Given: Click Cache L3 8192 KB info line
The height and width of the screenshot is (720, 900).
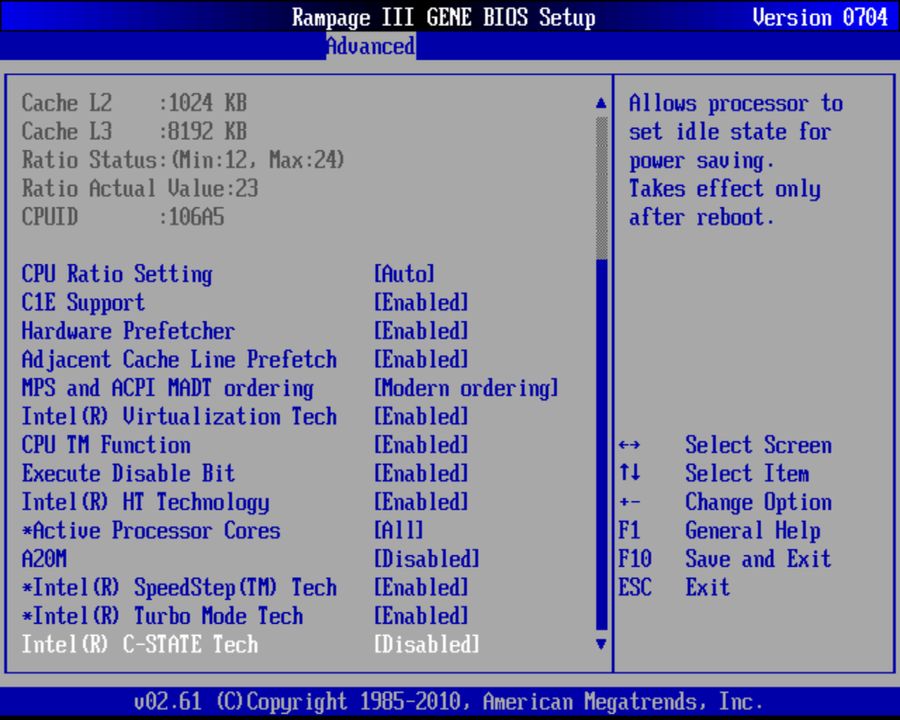Looking at the screenshot, I should (134, 131).
